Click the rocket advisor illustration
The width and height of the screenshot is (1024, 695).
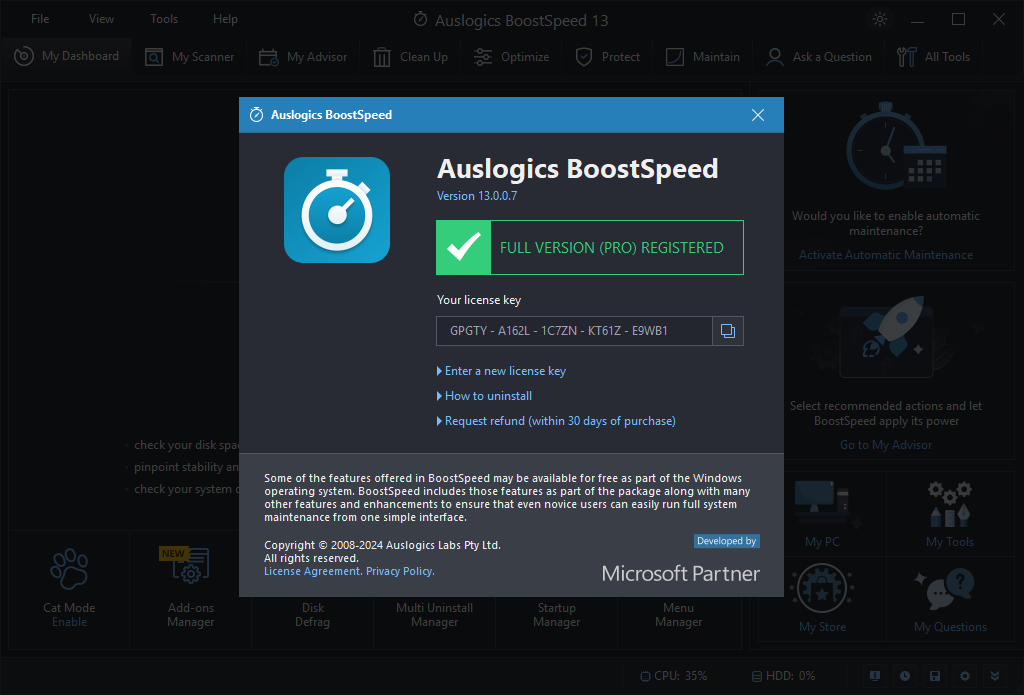pyautogui.click(x=891, y=336)
